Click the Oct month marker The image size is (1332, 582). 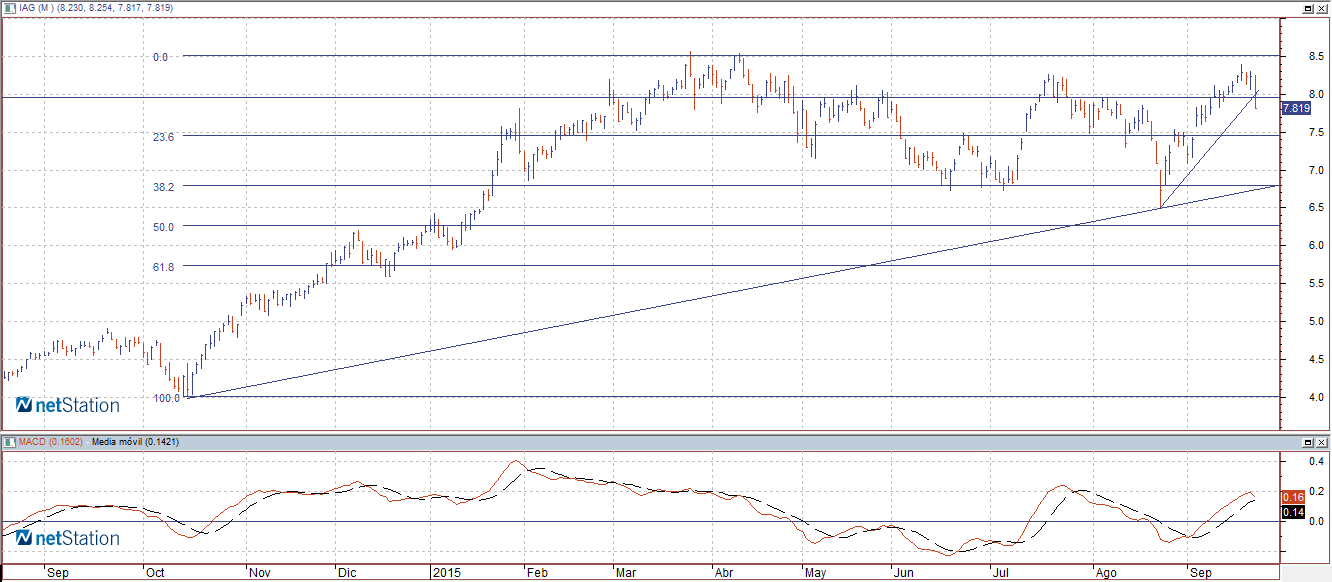click(157, 574)
